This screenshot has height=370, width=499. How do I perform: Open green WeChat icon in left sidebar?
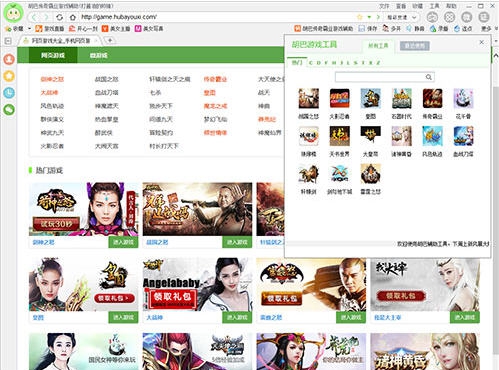pos(9,109)
